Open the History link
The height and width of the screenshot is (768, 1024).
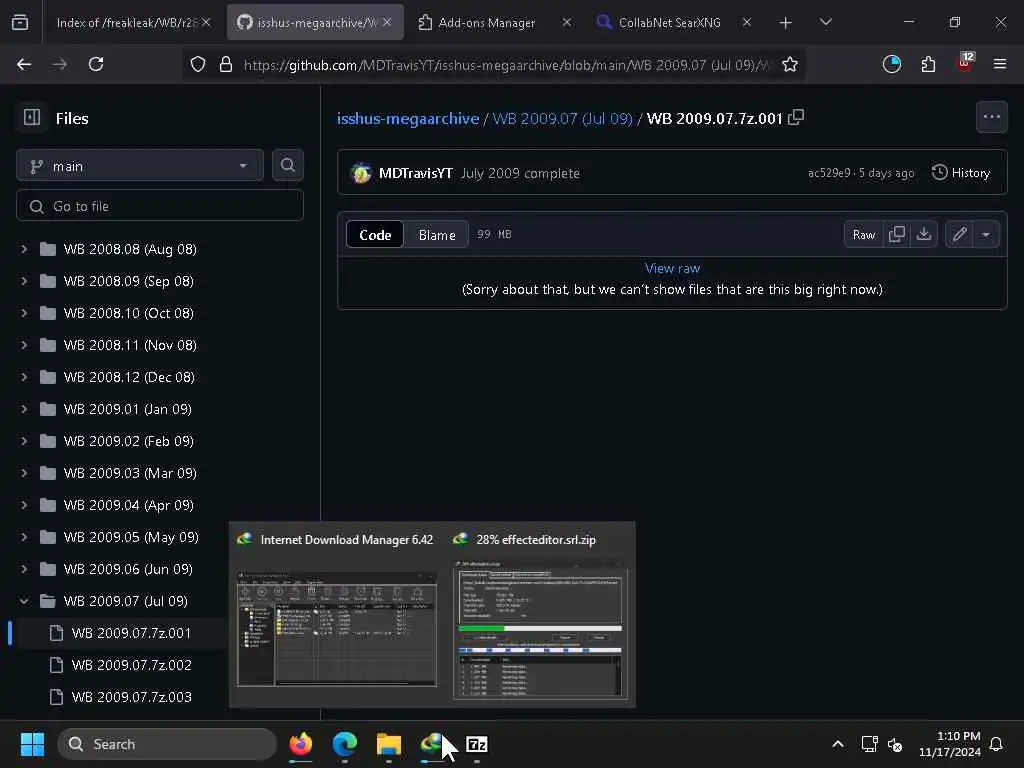pyautogui.click(x=961, y=173)
